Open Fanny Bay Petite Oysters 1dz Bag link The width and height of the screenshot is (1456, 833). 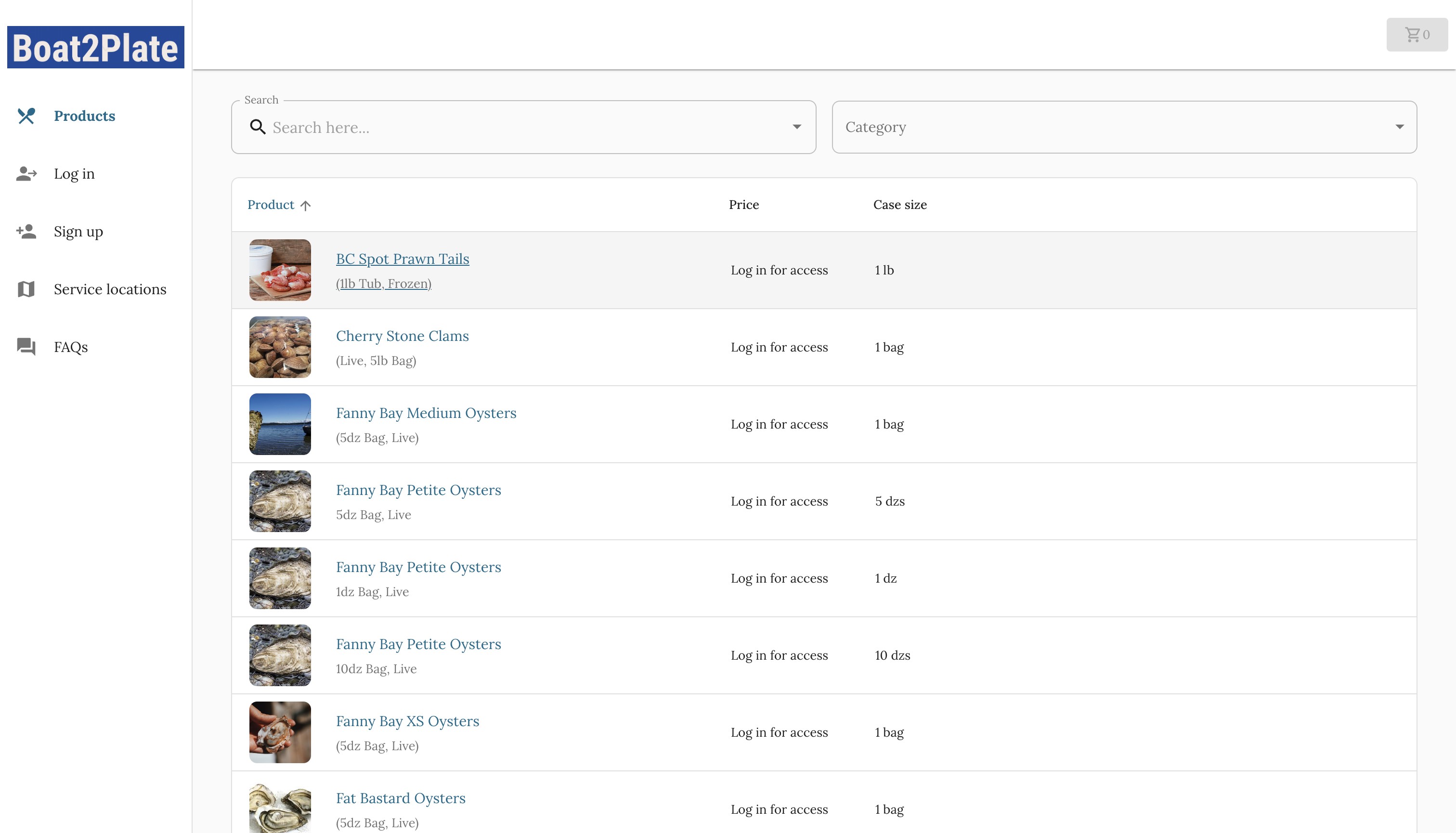pos(418,567)
